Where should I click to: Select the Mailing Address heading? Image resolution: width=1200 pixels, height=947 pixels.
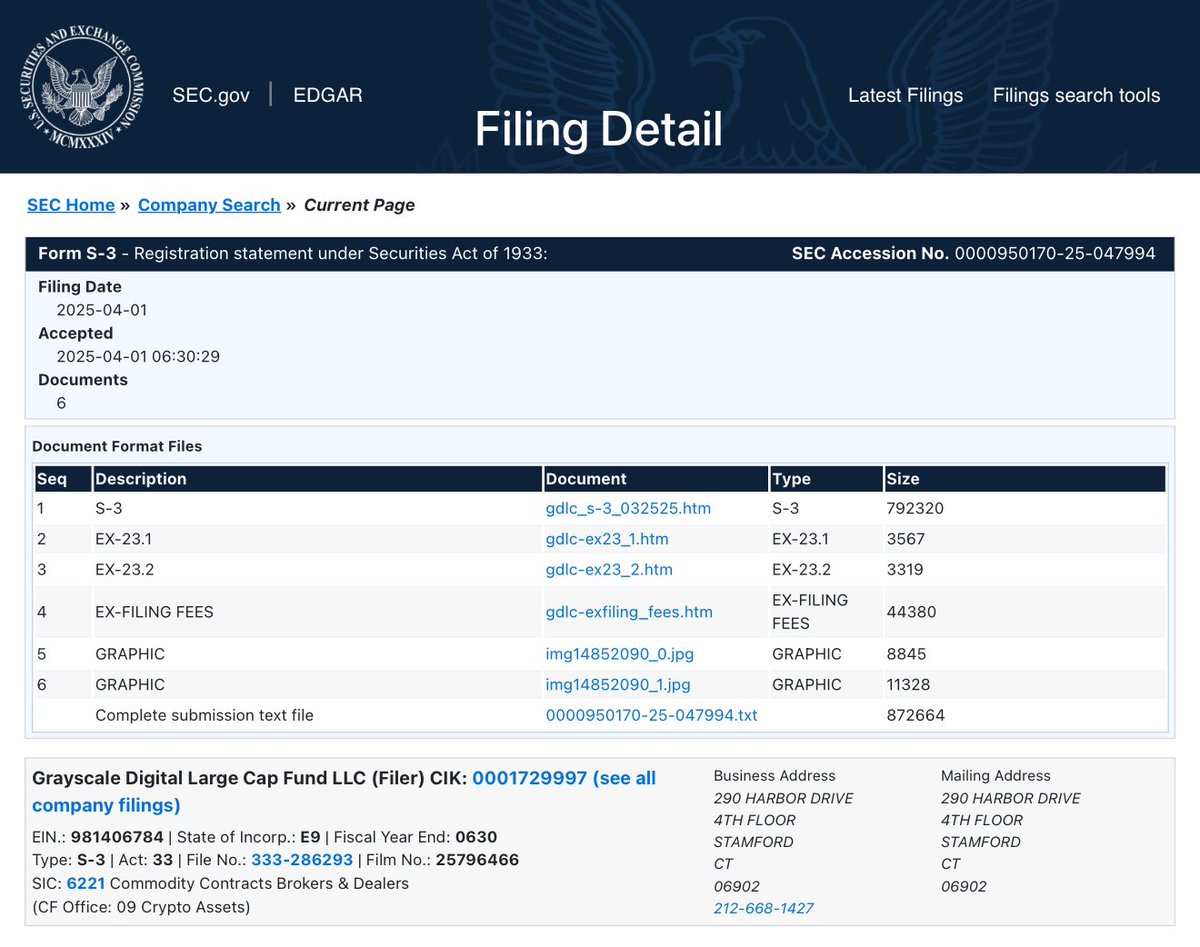coord(996,776)
